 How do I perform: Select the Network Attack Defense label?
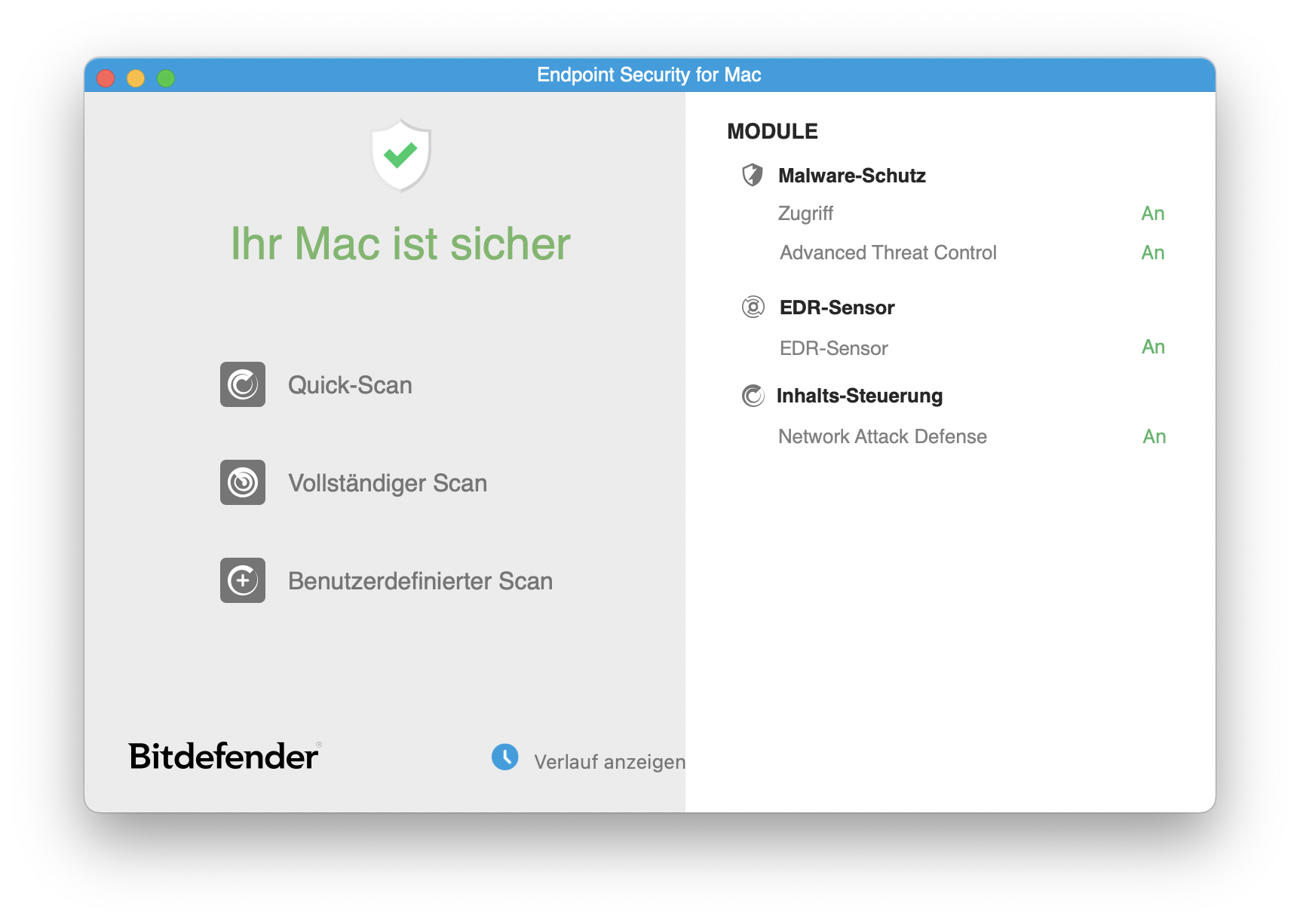tap(882, 436)
